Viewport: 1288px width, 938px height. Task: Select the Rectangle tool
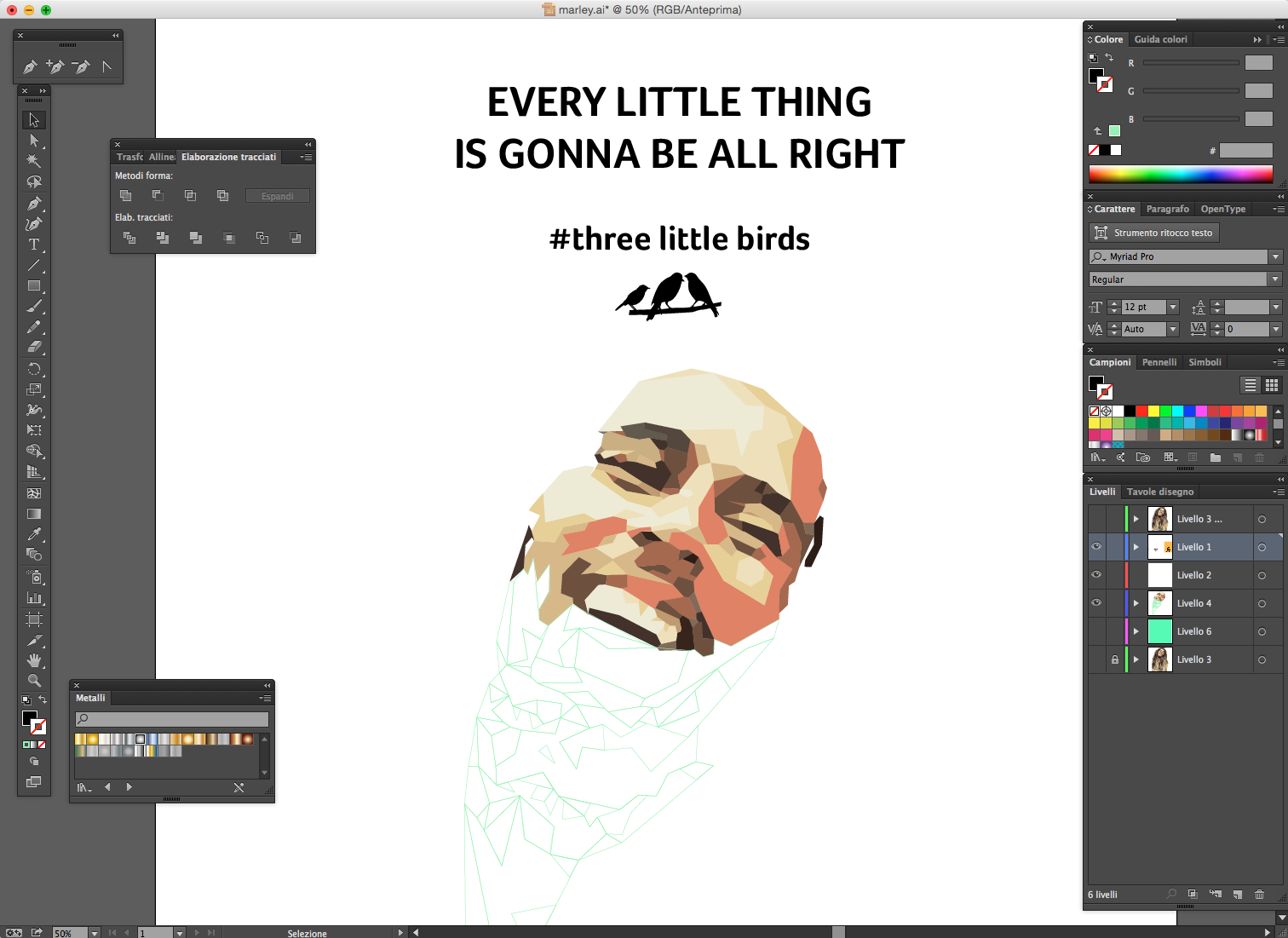(34, 285)
